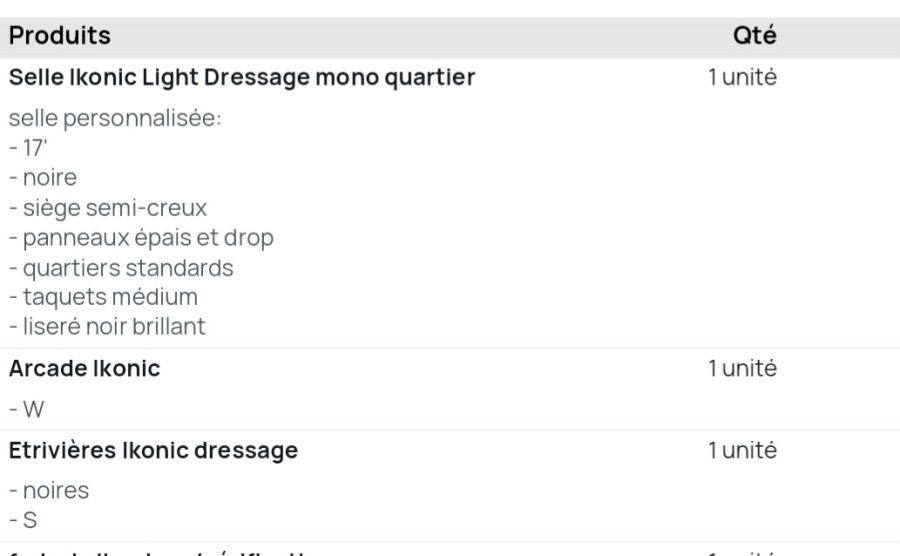Select the Selle Ikonic Light Dressage product title
This screenshot has height=556, width=900.
(x=242, y=77)
